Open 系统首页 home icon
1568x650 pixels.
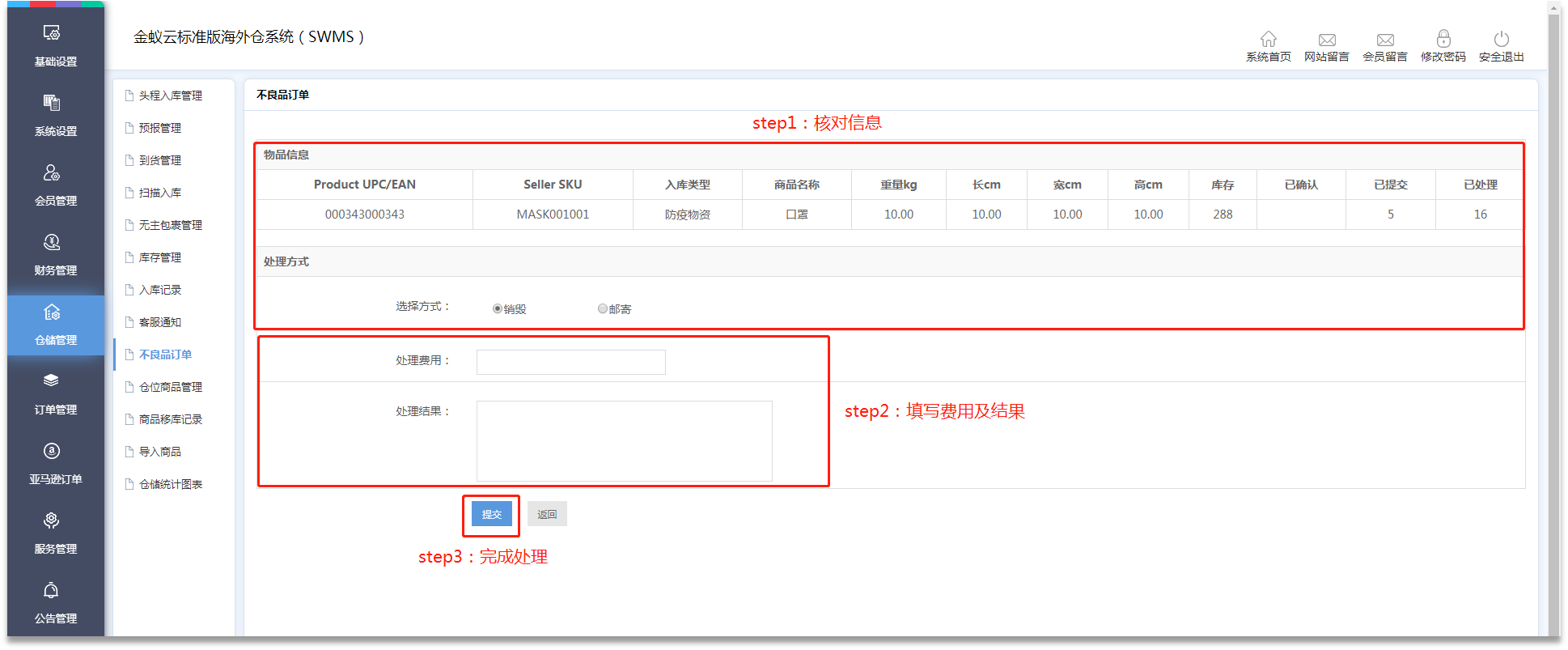[x=1268, y=40]
